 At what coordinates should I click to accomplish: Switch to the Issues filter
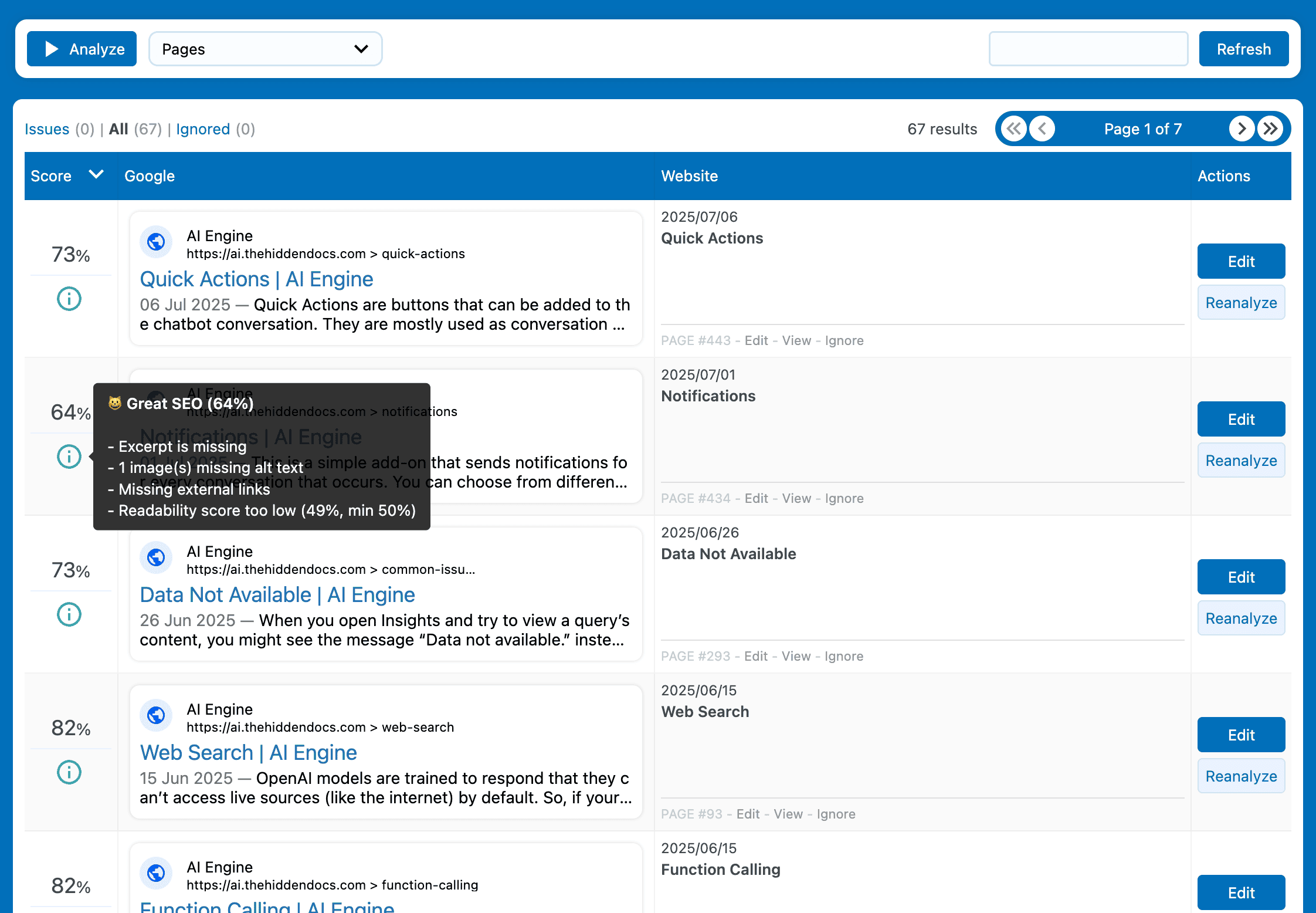click(47, 129)
